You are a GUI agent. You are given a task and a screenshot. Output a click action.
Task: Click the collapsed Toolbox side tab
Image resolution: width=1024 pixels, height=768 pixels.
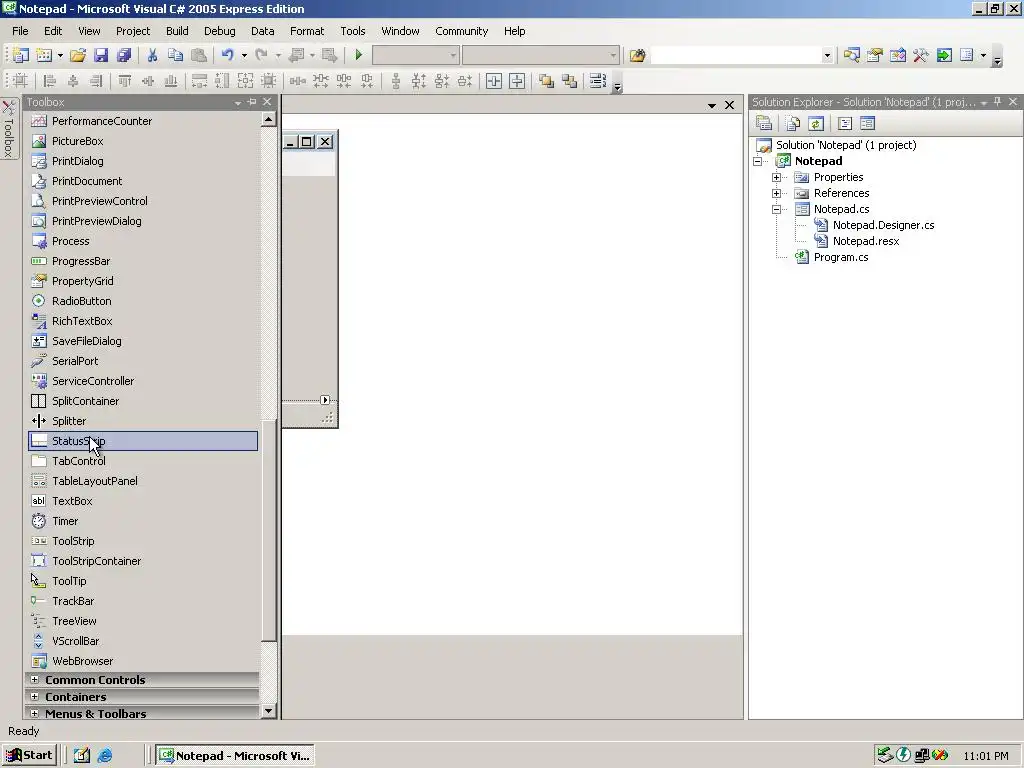coord(8,128)
